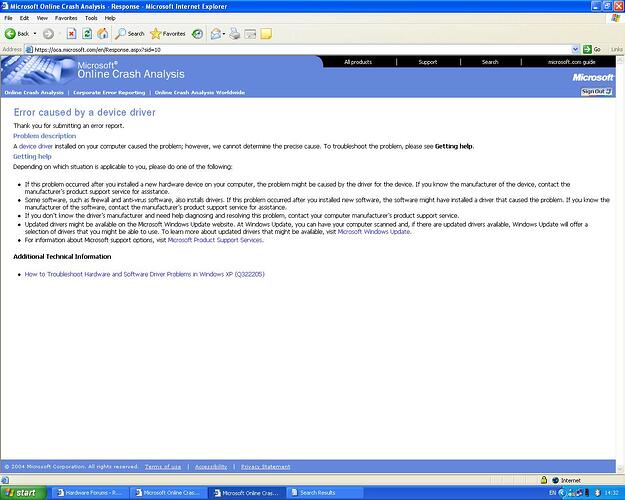625x500 pixels.
Task: Open the Edit menu
Action: pyautogui.click(x=24, y=18)
